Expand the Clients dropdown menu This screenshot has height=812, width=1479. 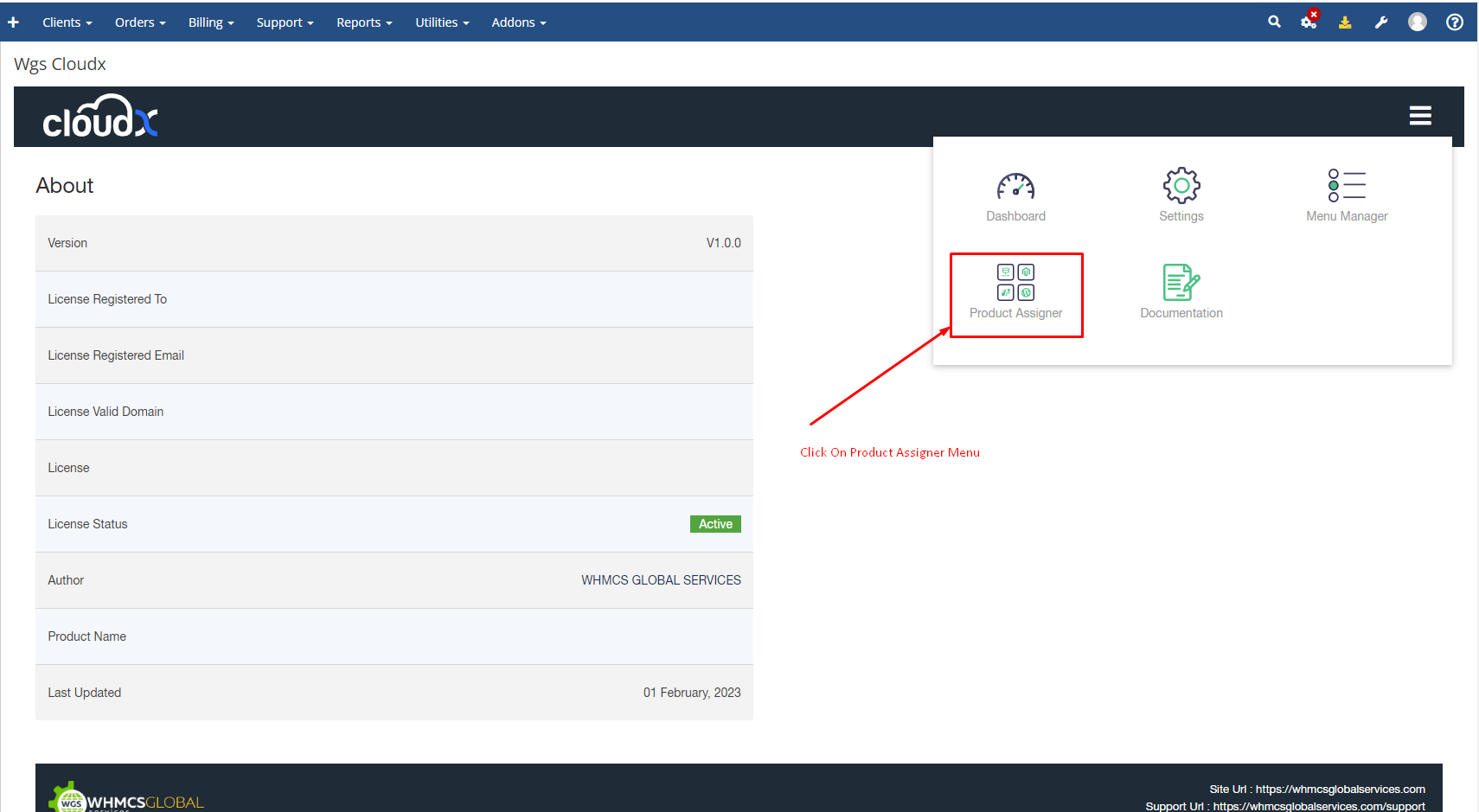[67, 22]
